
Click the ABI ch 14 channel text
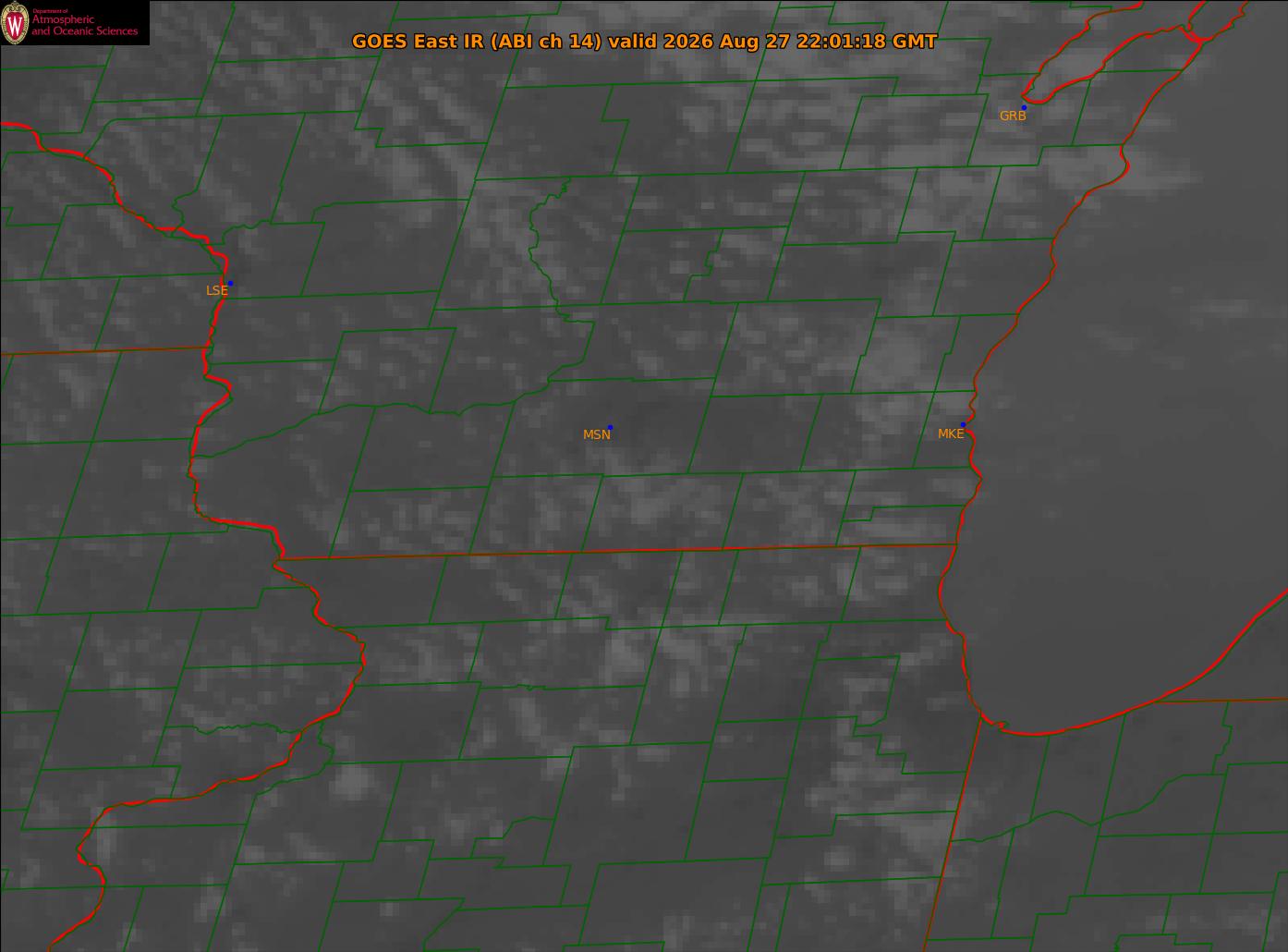click(546, 42)
